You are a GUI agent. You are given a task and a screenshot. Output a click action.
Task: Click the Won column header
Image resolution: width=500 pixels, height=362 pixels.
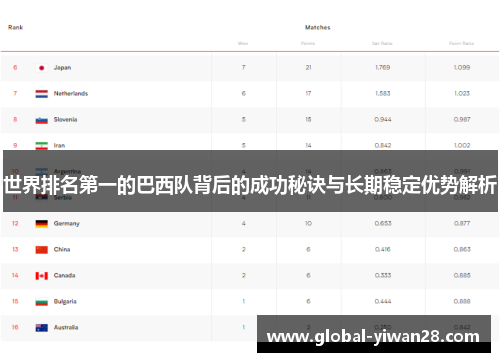pyautogui.click(x=243, y=43)
